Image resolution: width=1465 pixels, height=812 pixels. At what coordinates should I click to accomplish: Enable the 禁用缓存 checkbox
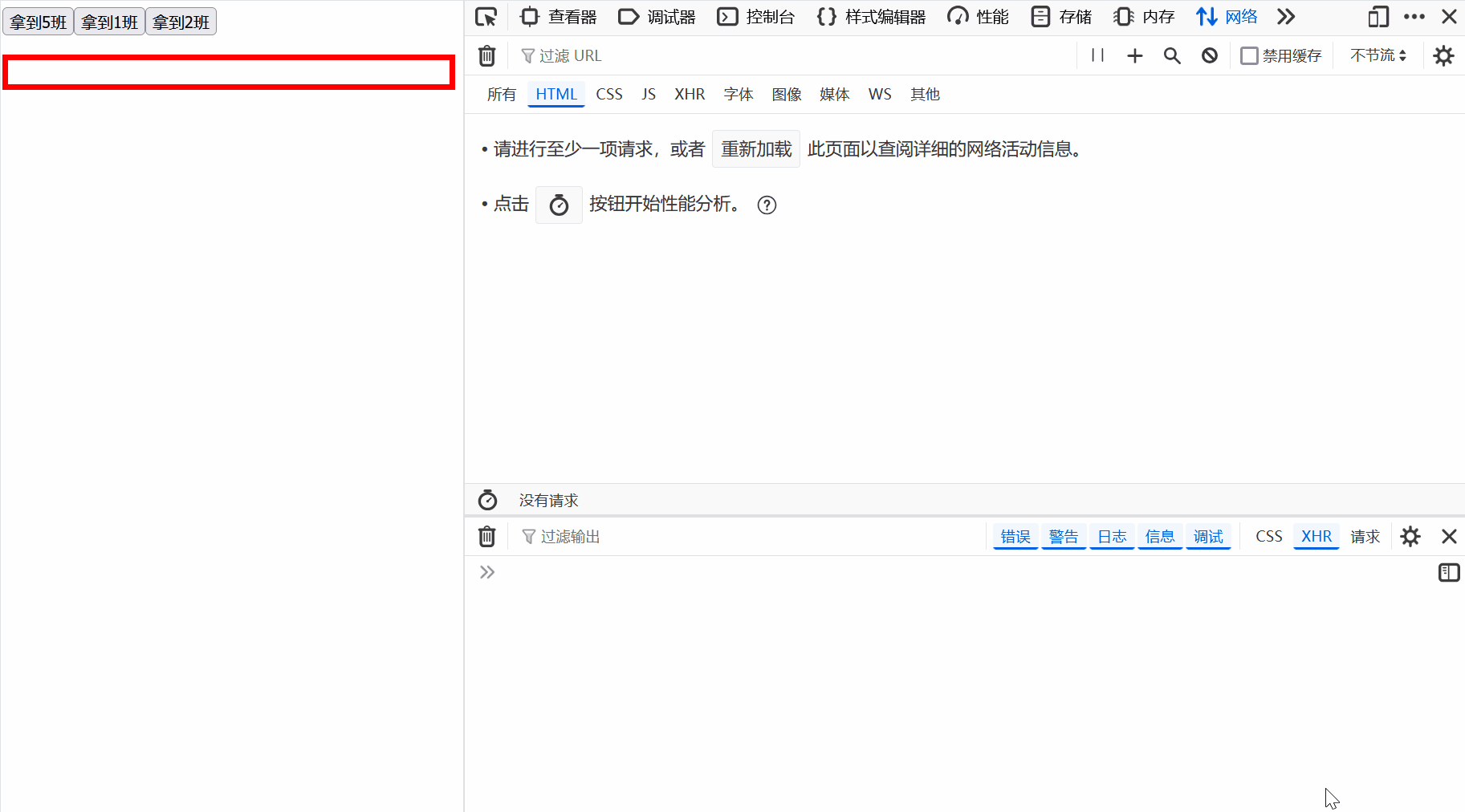pyautogui.click(x=1249, y=55)
